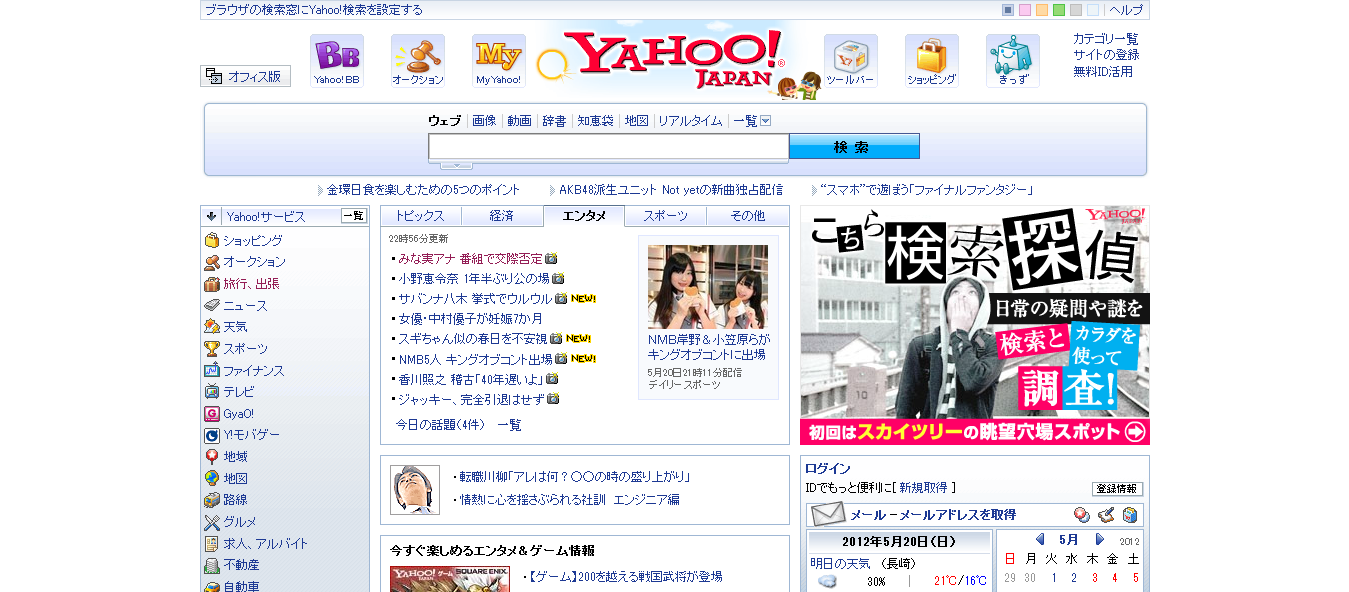This screenshot has width=1349, height=592.
Task: Switch to the トピックス tab
Action: (421, 216)
